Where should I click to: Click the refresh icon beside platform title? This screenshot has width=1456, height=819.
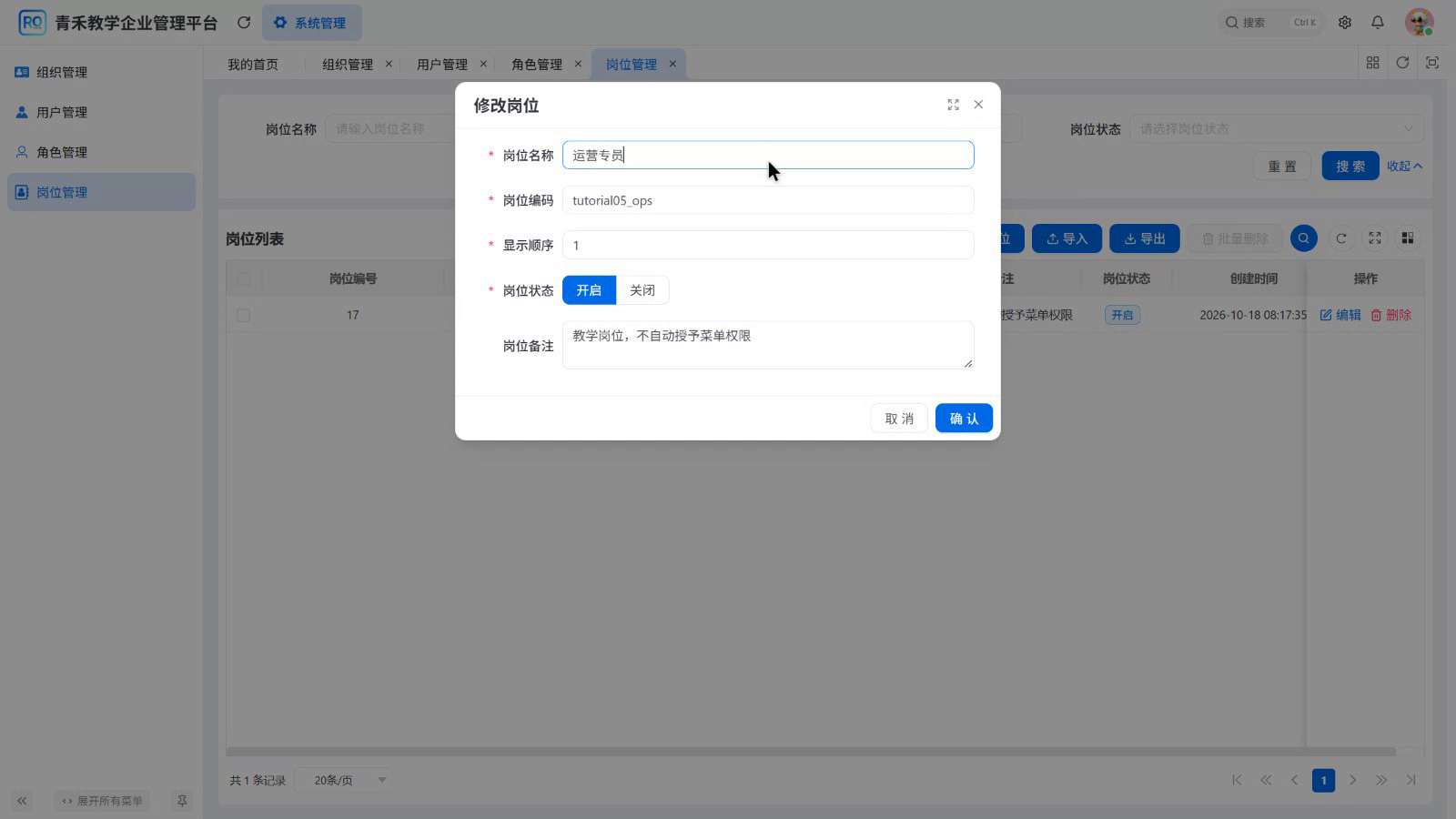244,22
